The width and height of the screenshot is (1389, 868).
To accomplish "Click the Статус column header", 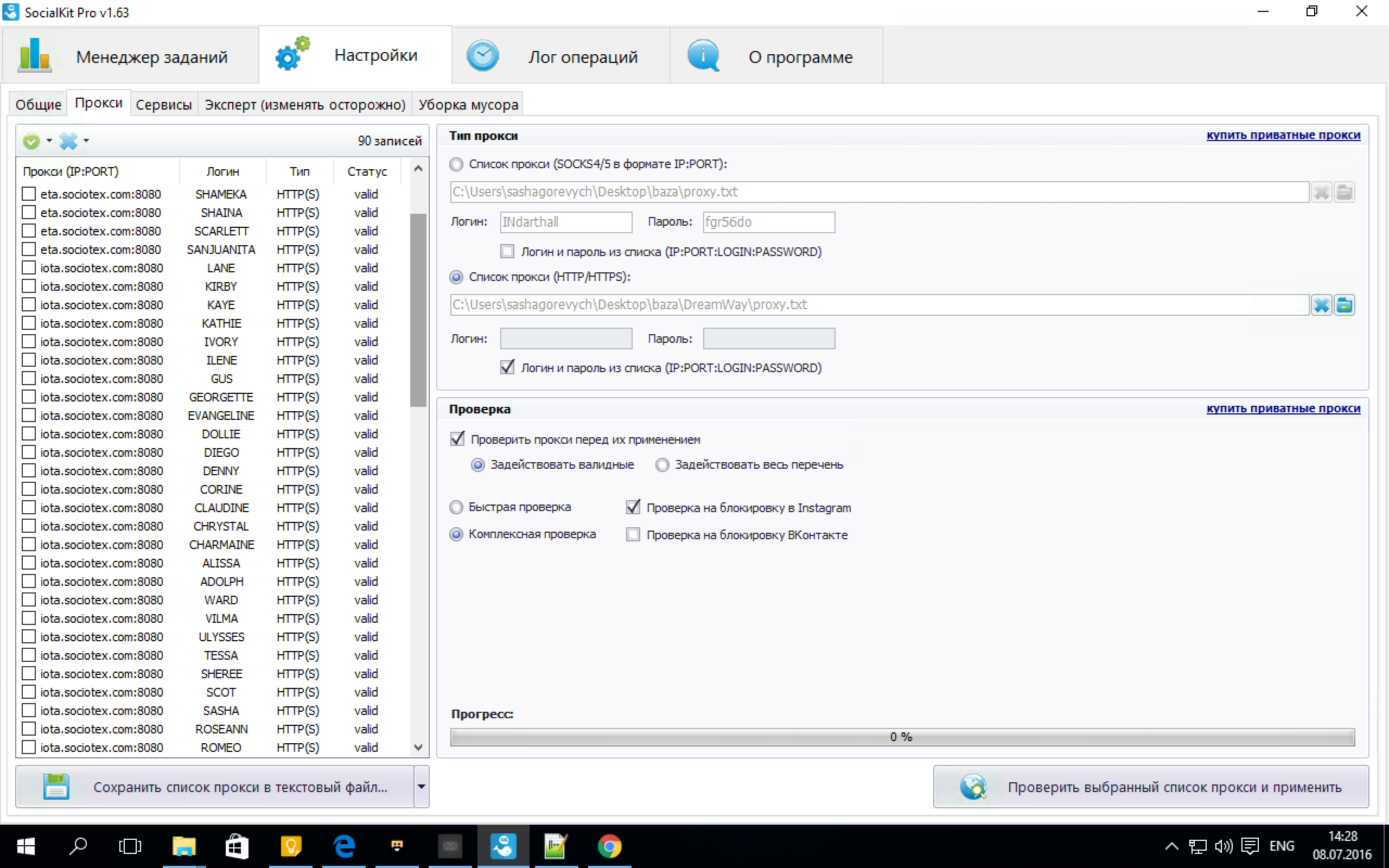I will (367, 171).
